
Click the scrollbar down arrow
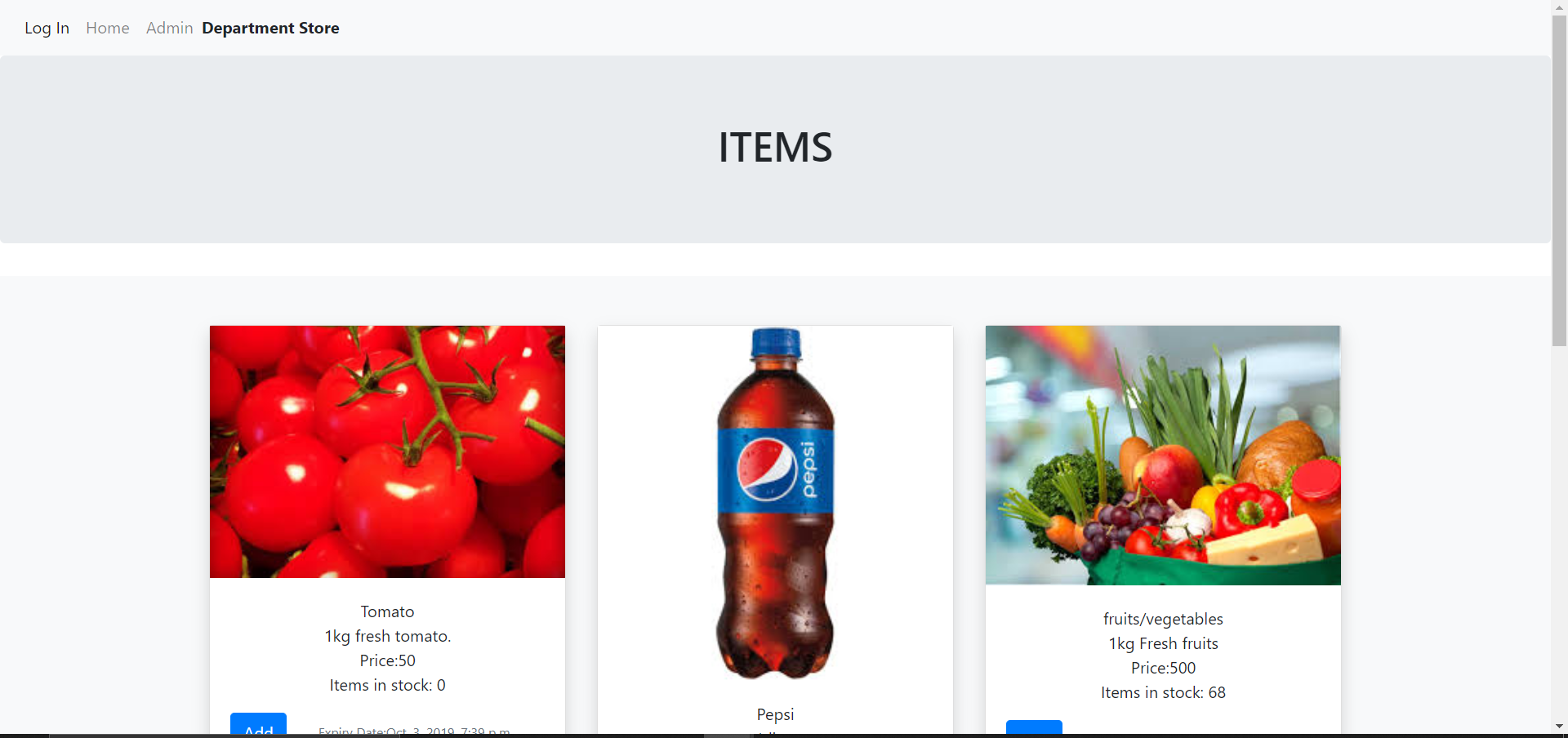point(1559,726)
